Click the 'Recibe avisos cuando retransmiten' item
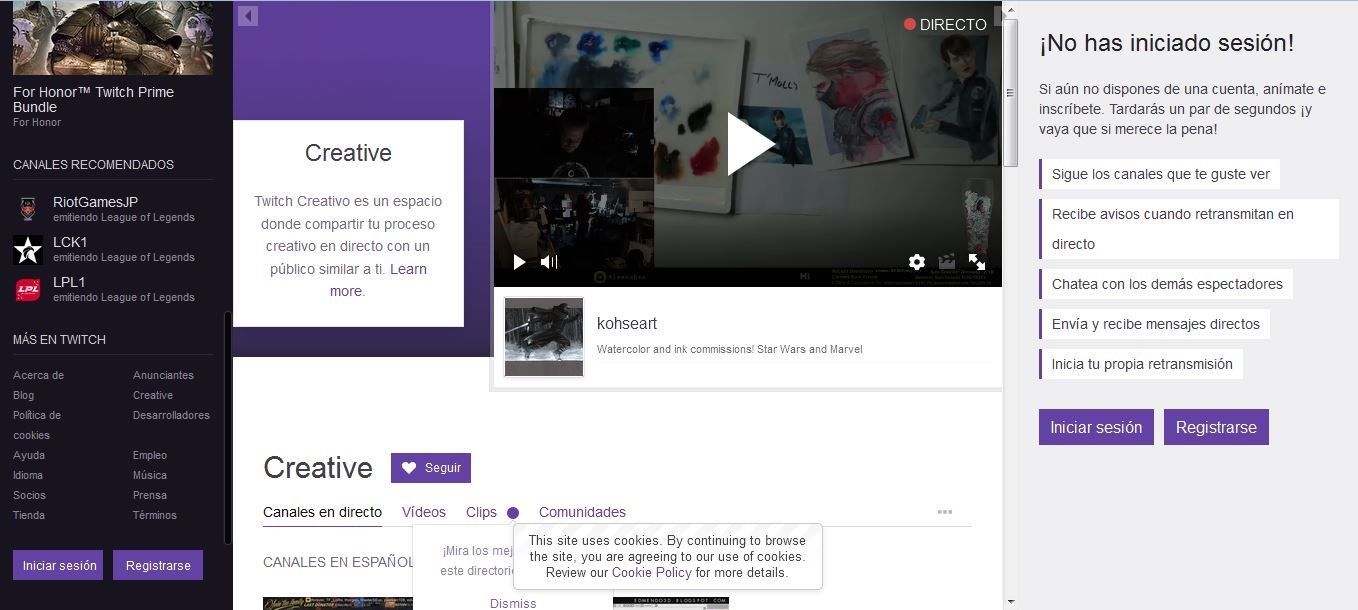 tap(1188, 229)
